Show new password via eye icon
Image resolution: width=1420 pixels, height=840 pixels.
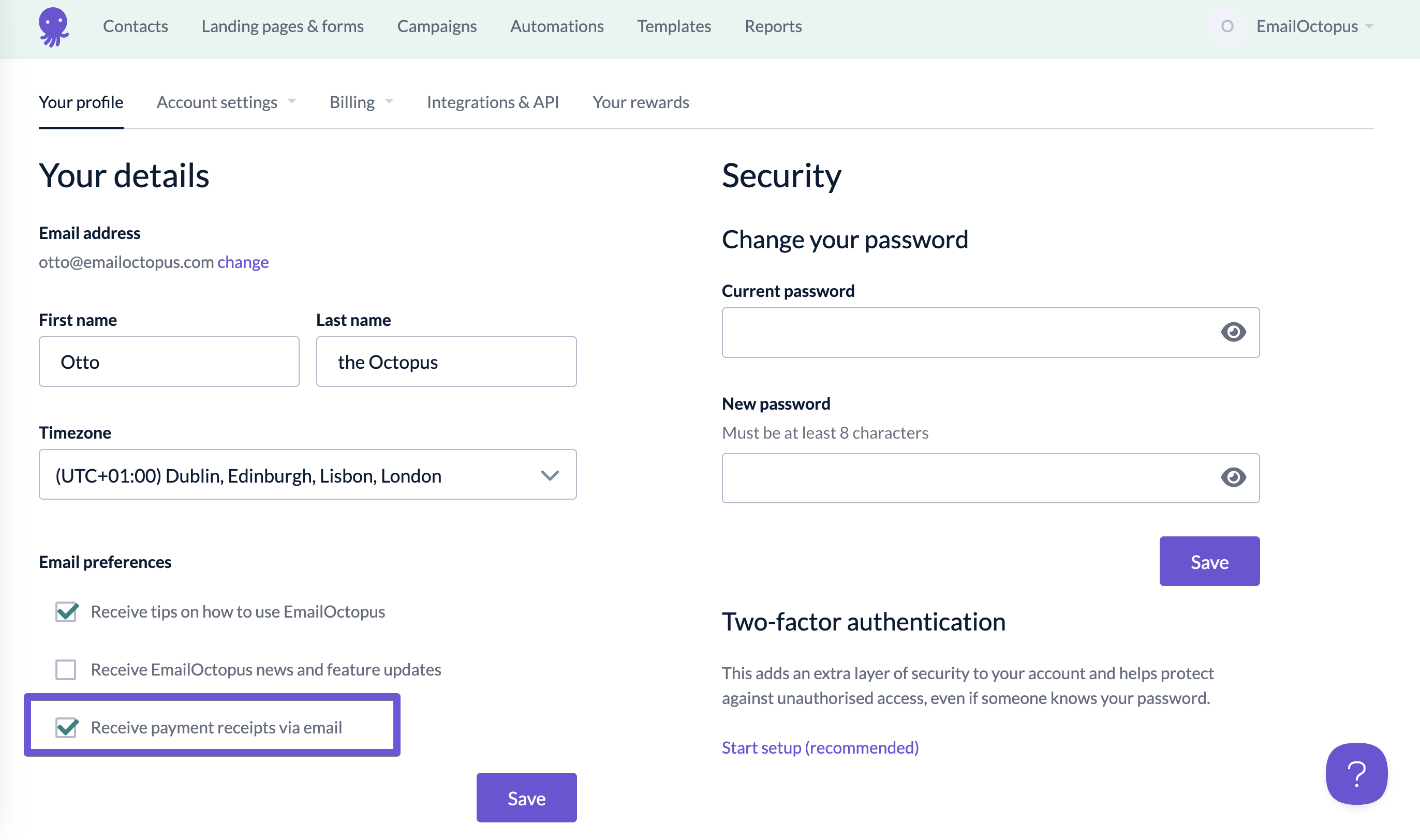[1233, 477]
